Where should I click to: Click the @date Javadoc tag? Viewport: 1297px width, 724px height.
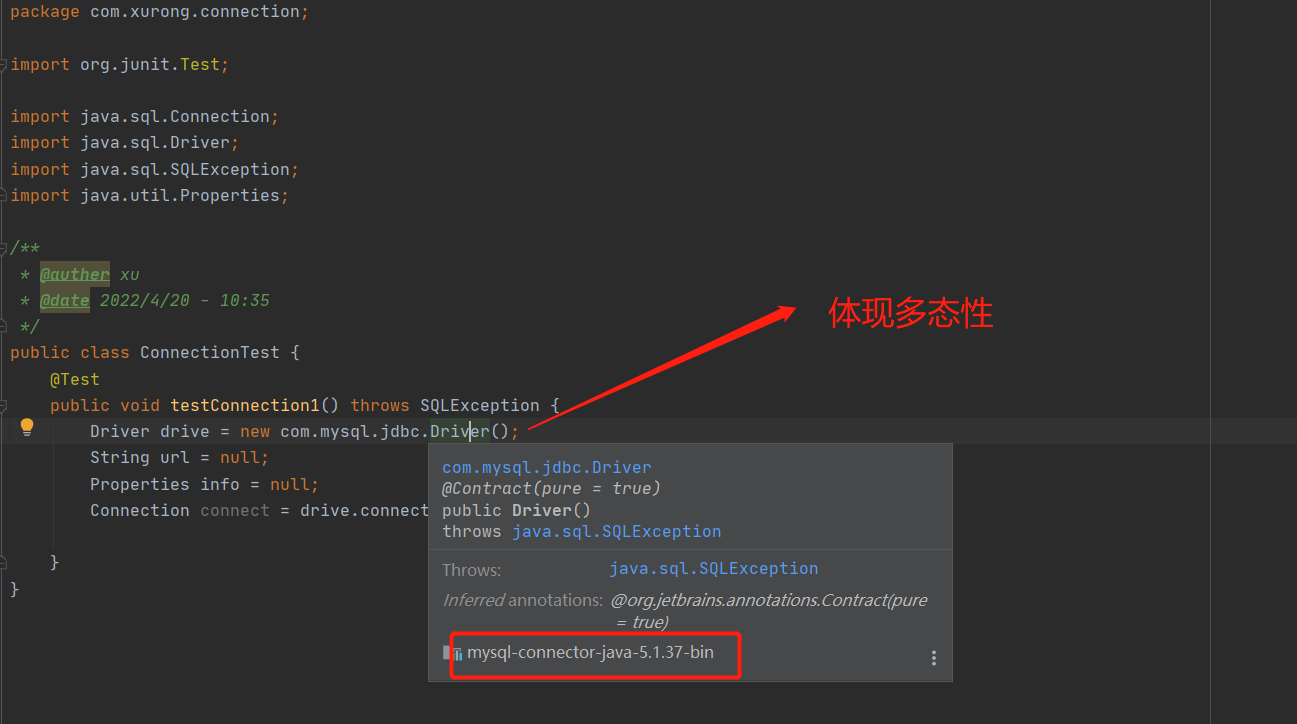click(x=65, y=300)
